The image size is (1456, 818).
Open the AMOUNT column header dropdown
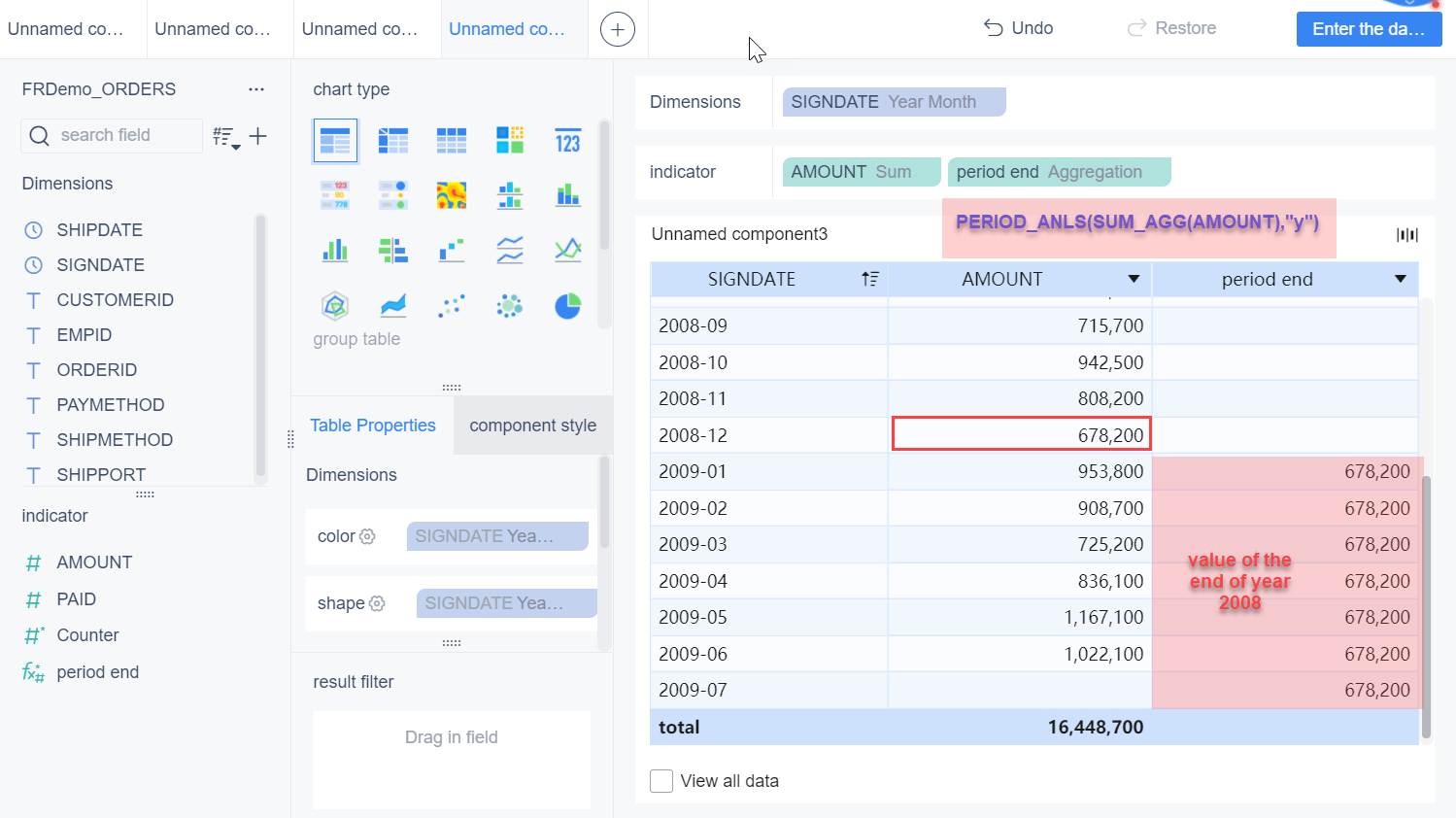[x=1133, y=280]
